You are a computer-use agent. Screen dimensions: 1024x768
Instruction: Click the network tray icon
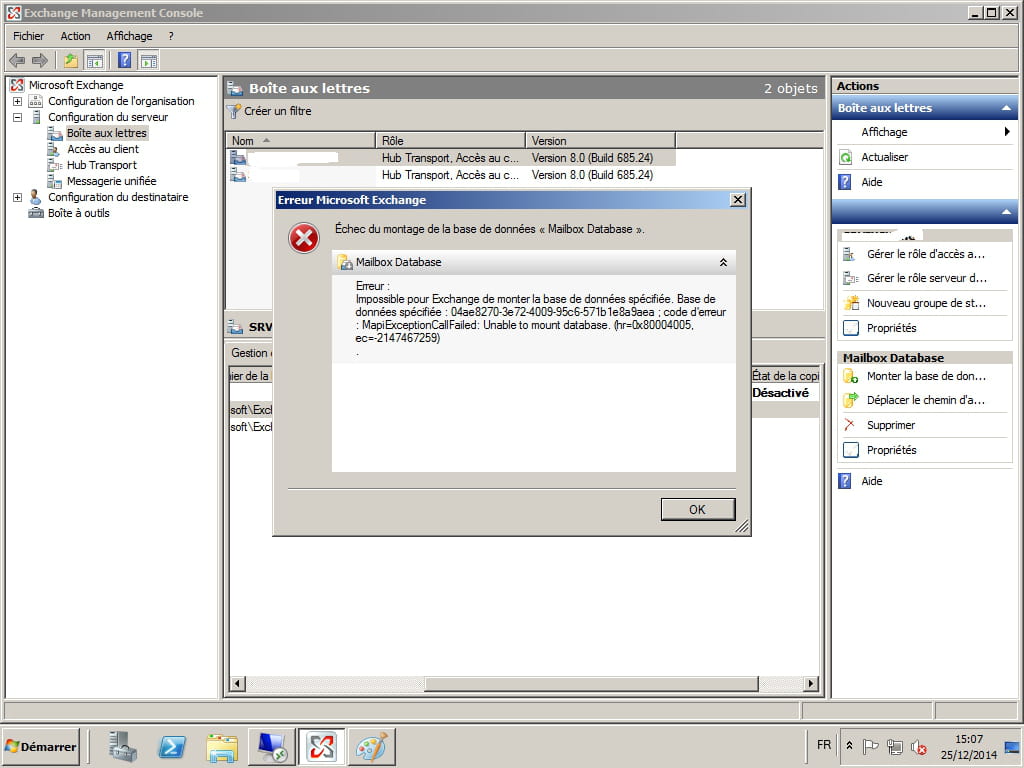(x=895, y=746)
